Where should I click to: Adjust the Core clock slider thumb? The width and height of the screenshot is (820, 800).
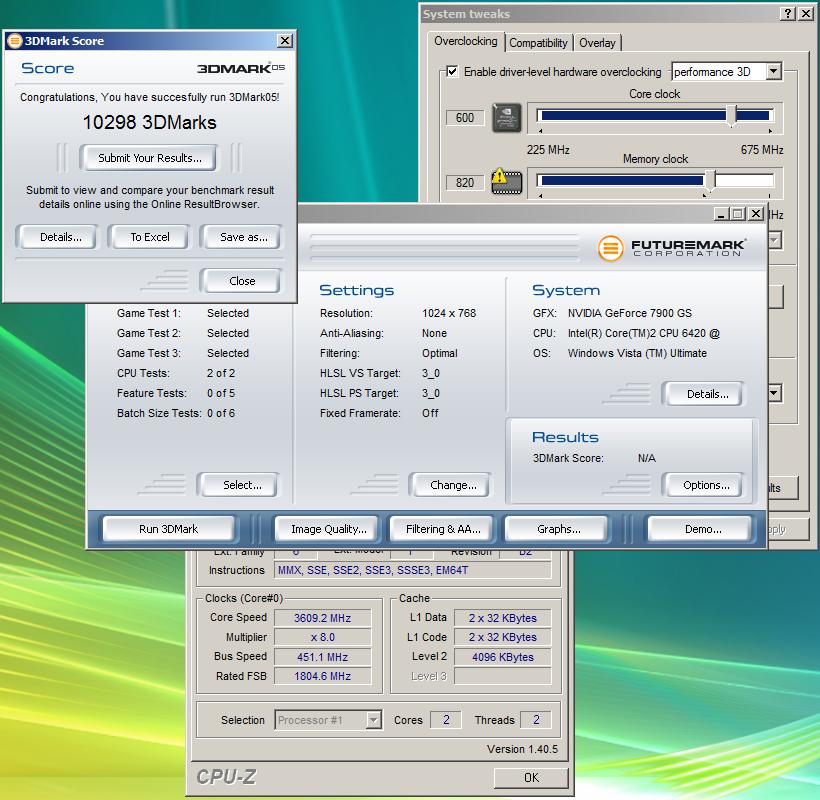pyautogui.click(x=732, y=116)
